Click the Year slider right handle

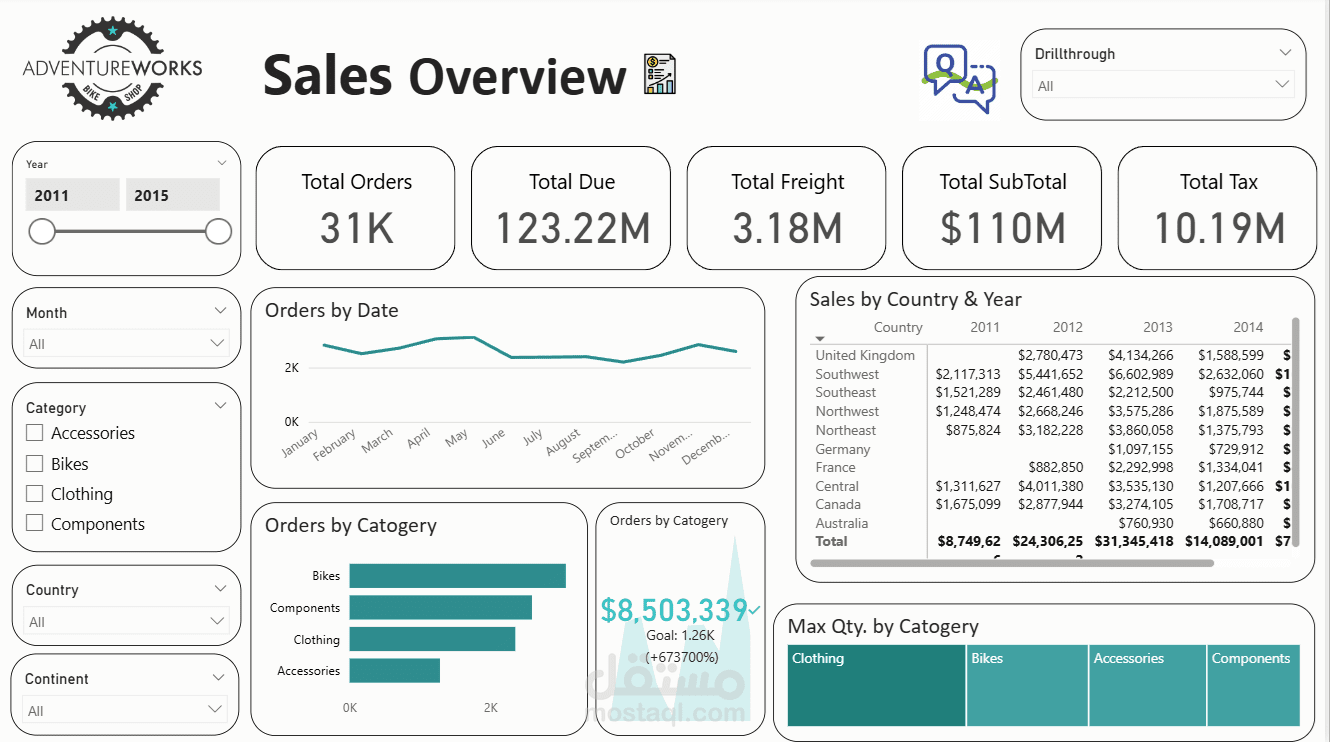[219, 232]
